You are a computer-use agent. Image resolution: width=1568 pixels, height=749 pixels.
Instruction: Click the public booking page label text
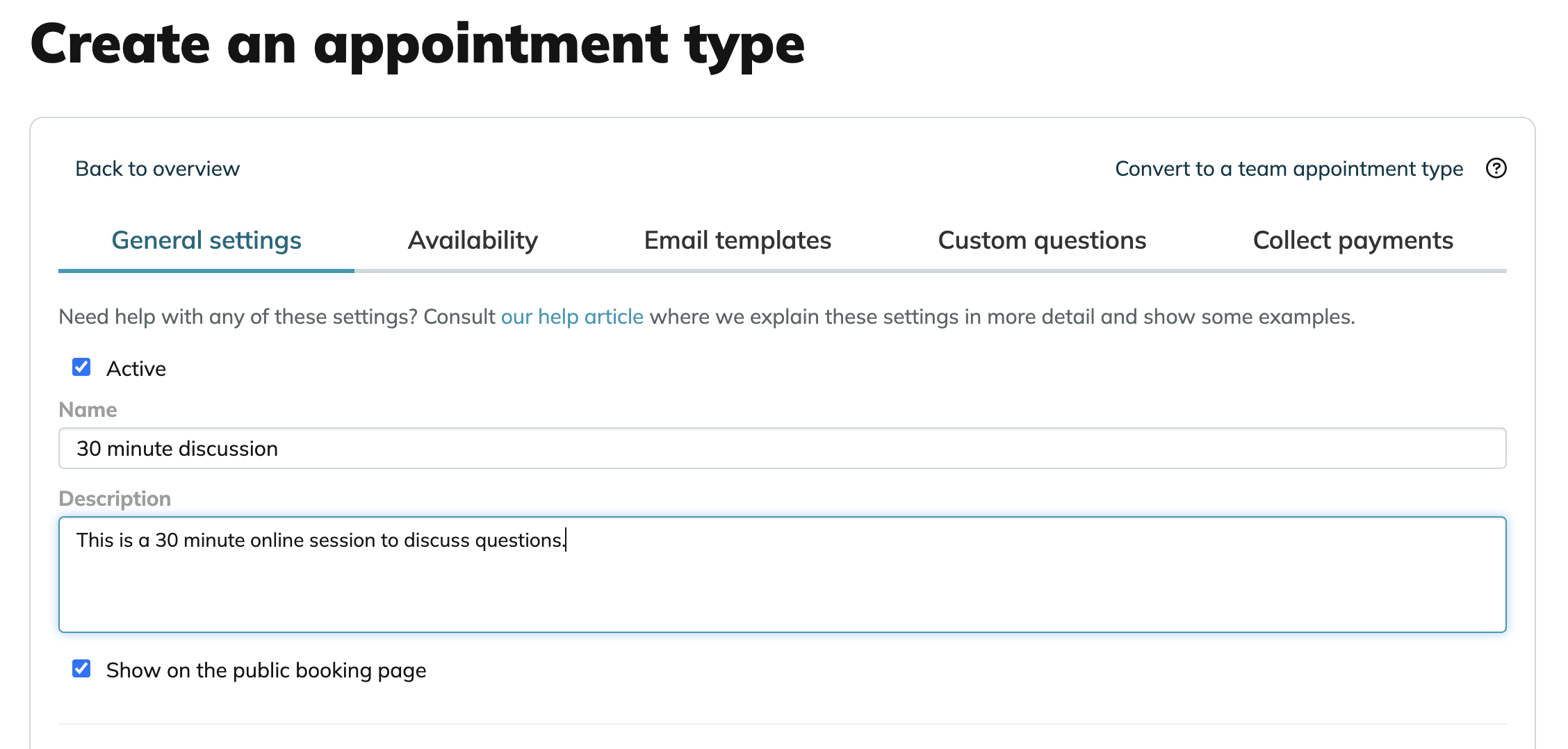tap(266, 670)
